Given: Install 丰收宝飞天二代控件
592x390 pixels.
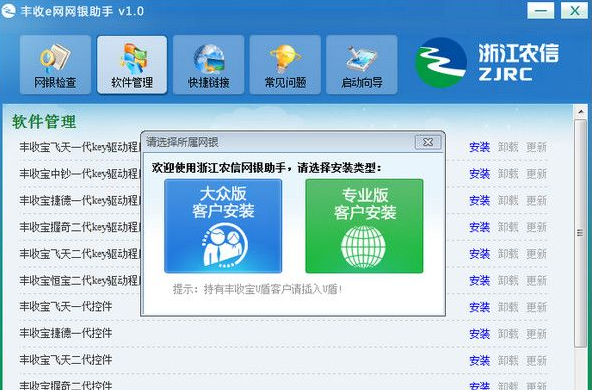Looking at the screenshot, I should pos(479,361).
